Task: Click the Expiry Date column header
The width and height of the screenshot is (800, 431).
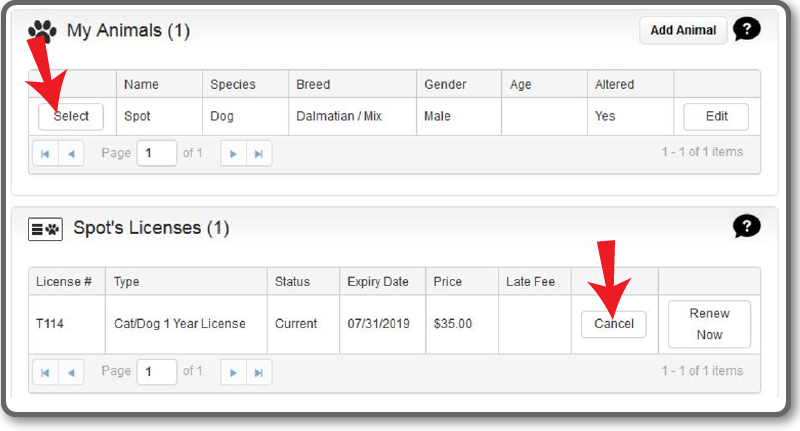Action: pos(383,282)
